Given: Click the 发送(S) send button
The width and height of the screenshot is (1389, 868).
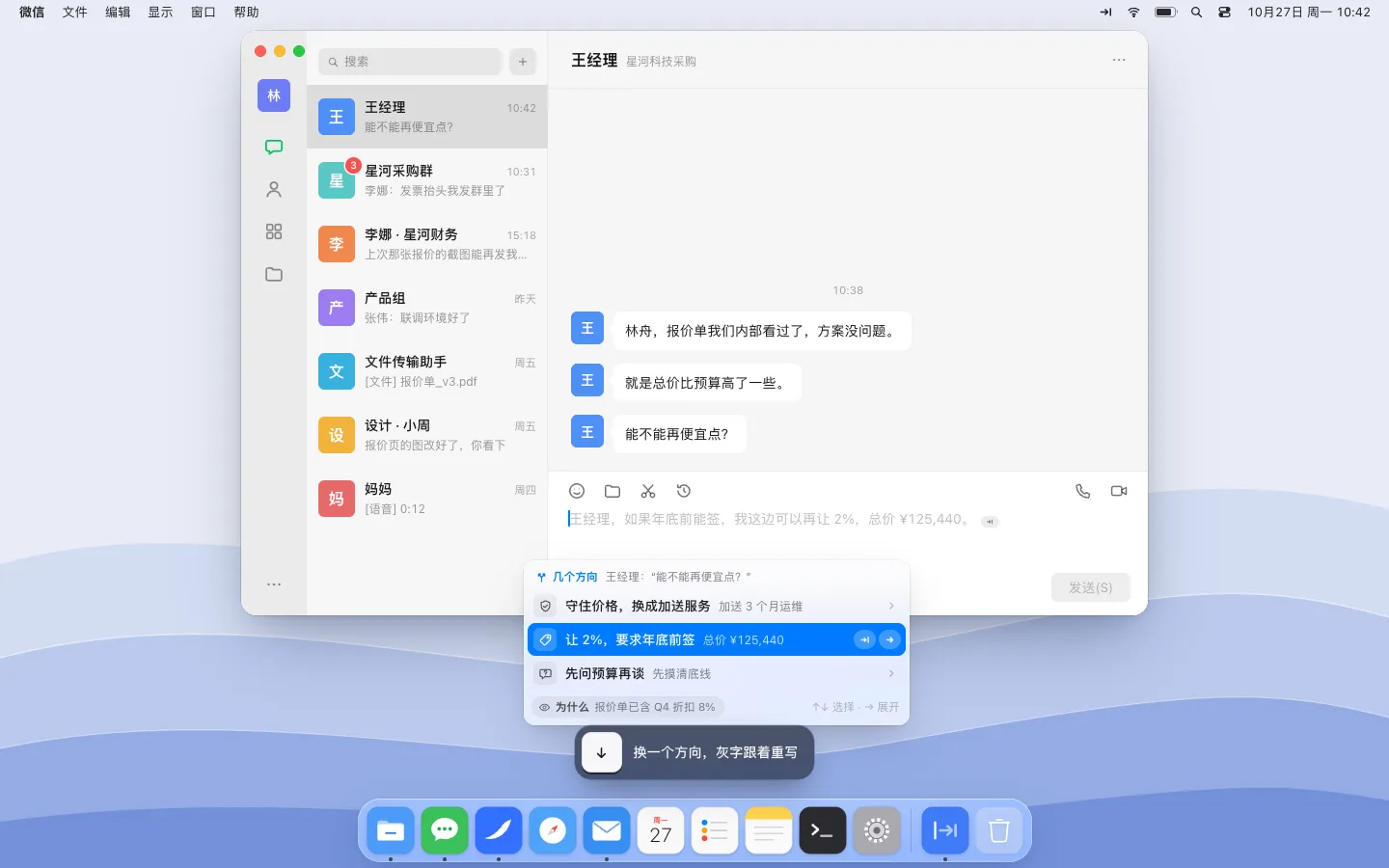Looking at the screenshot, I should [1090, 587].
